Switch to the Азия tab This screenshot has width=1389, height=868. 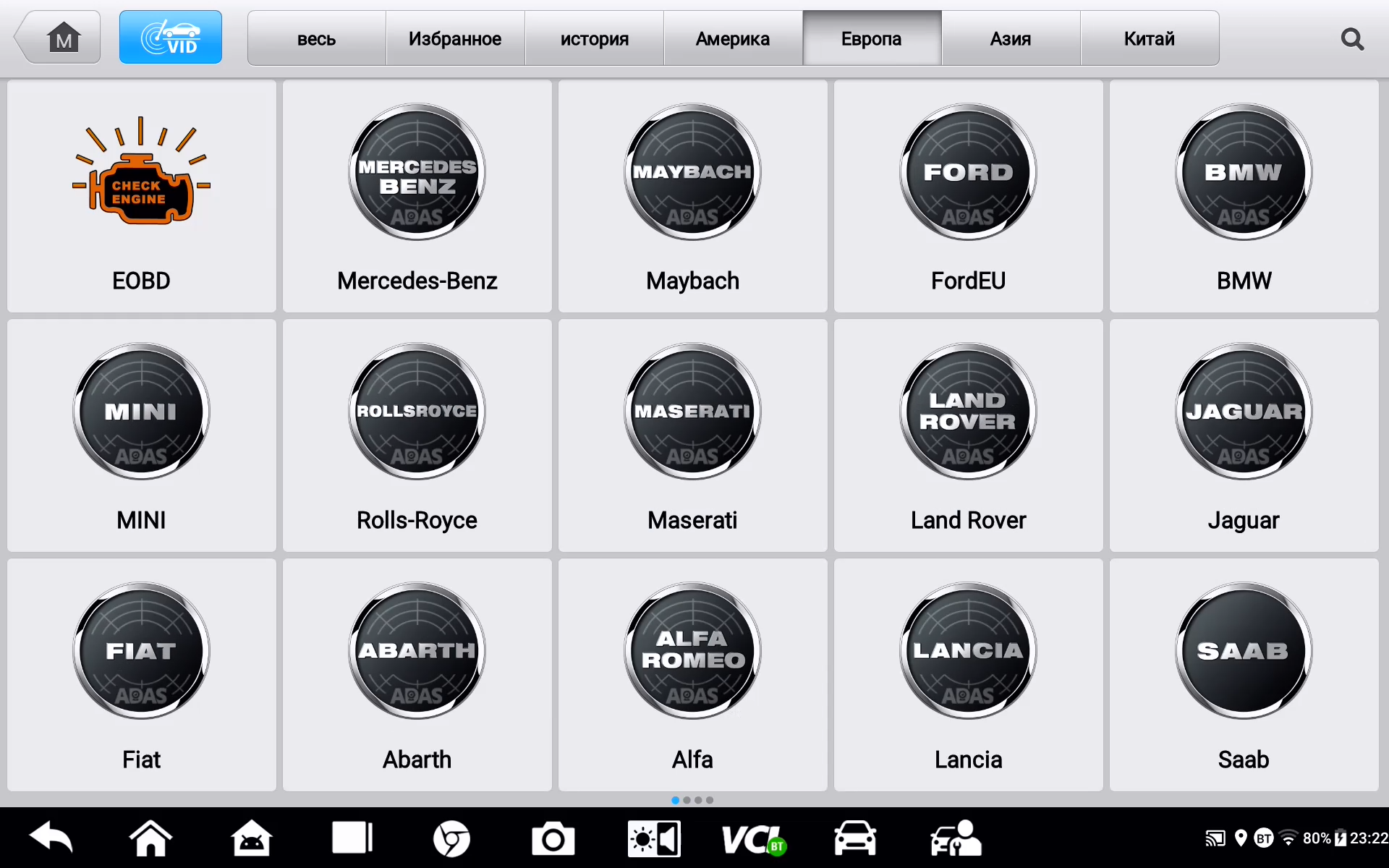[1011, 38]
